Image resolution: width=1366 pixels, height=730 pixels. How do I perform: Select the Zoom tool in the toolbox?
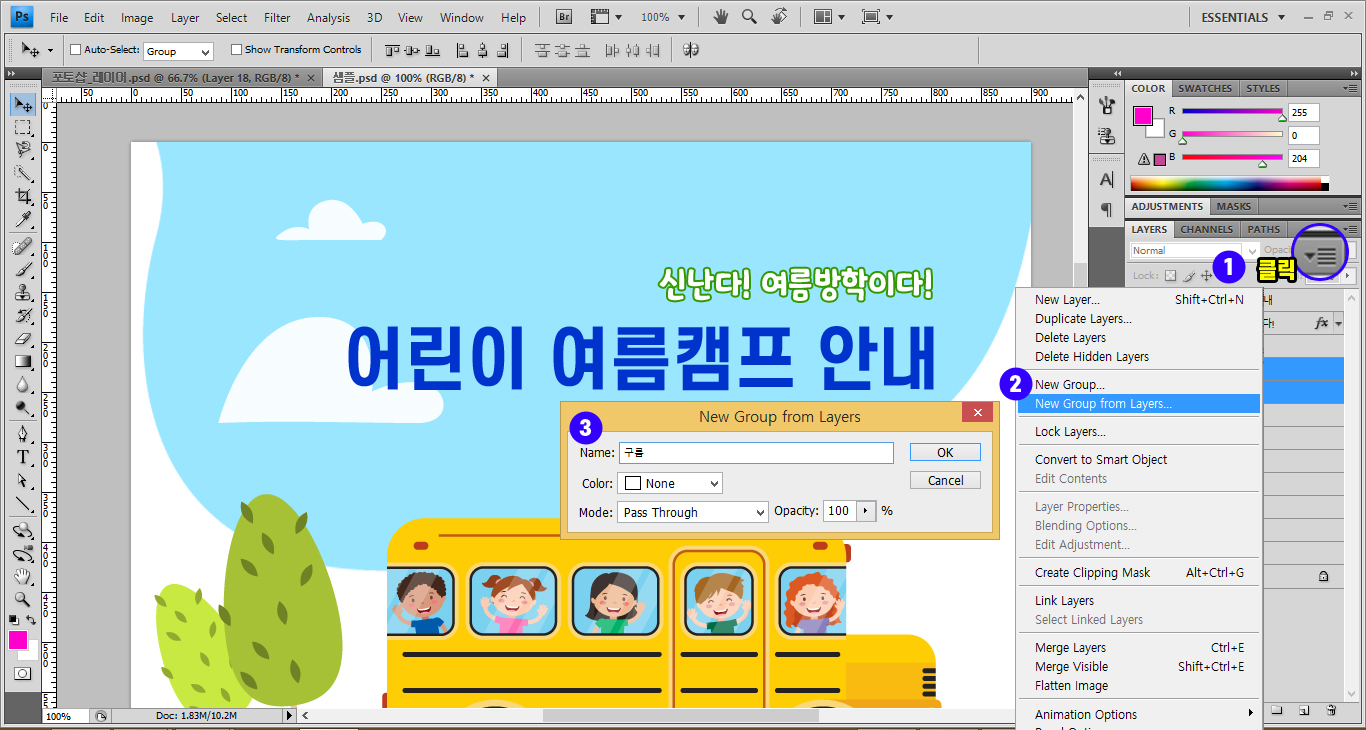pos(23,600)
